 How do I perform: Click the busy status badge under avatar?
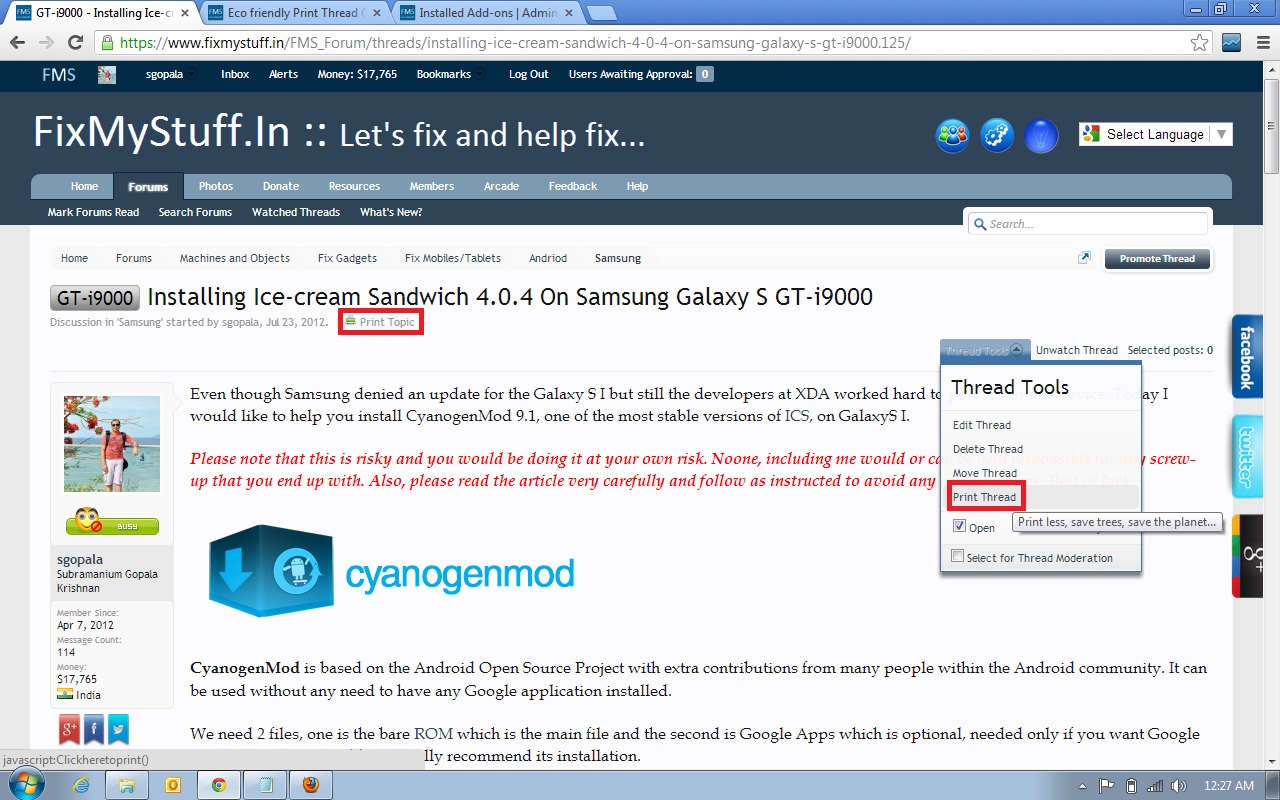[112, 523]
